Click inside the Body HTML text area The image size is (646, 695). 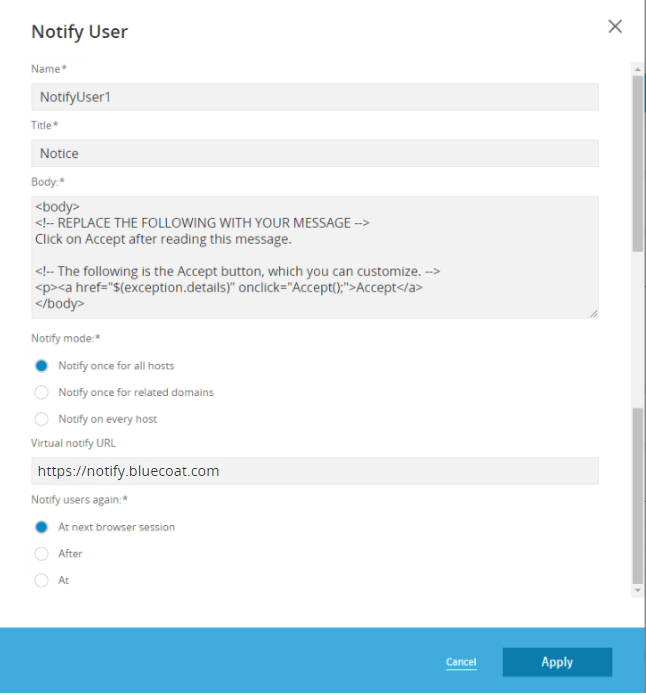pyautogui.click(x=315, y=257)
